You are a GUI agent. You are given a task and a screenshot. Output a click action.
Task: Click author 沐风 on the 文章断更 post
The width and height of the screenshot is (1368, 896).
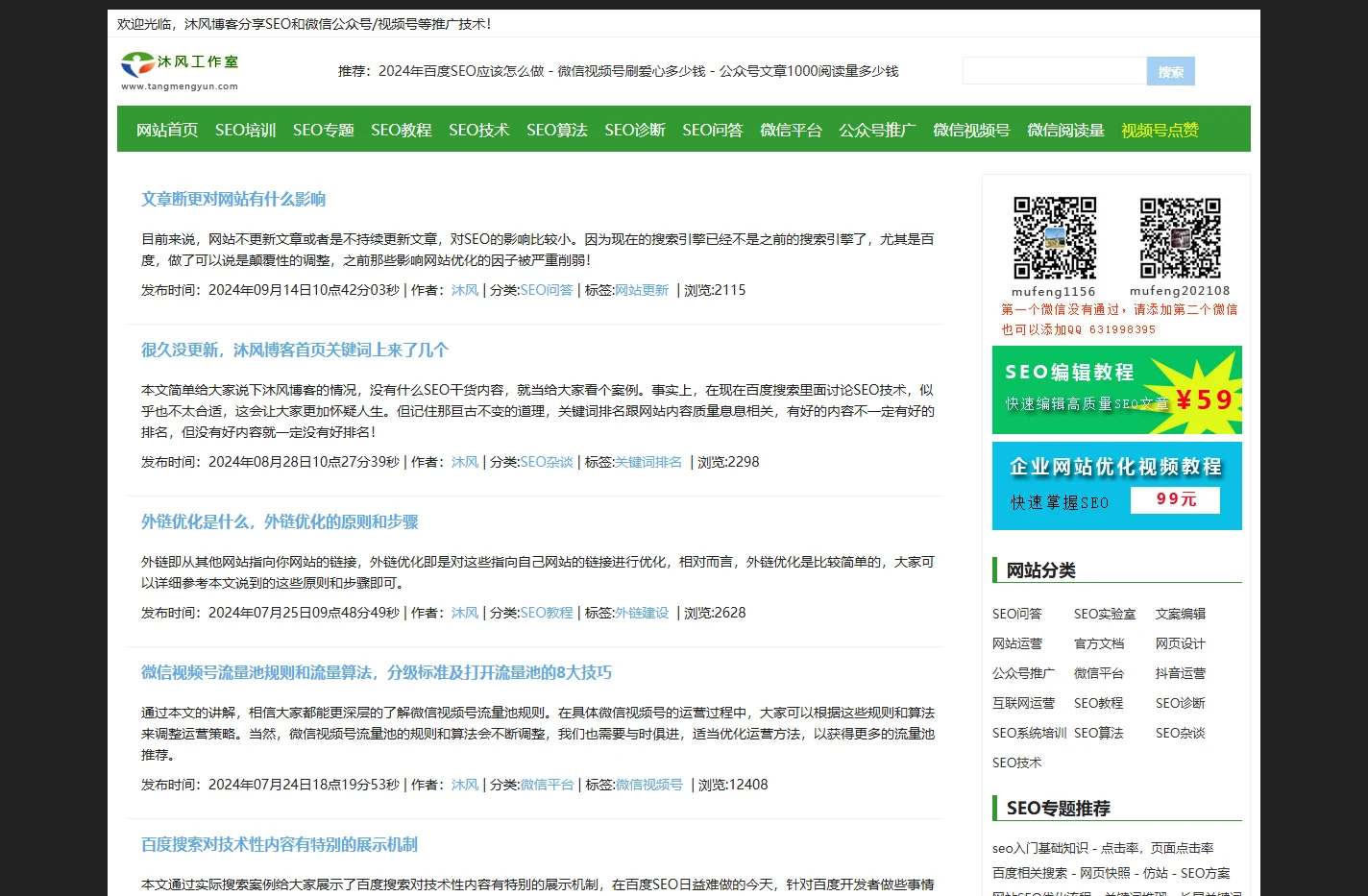[x=465, y=290]
